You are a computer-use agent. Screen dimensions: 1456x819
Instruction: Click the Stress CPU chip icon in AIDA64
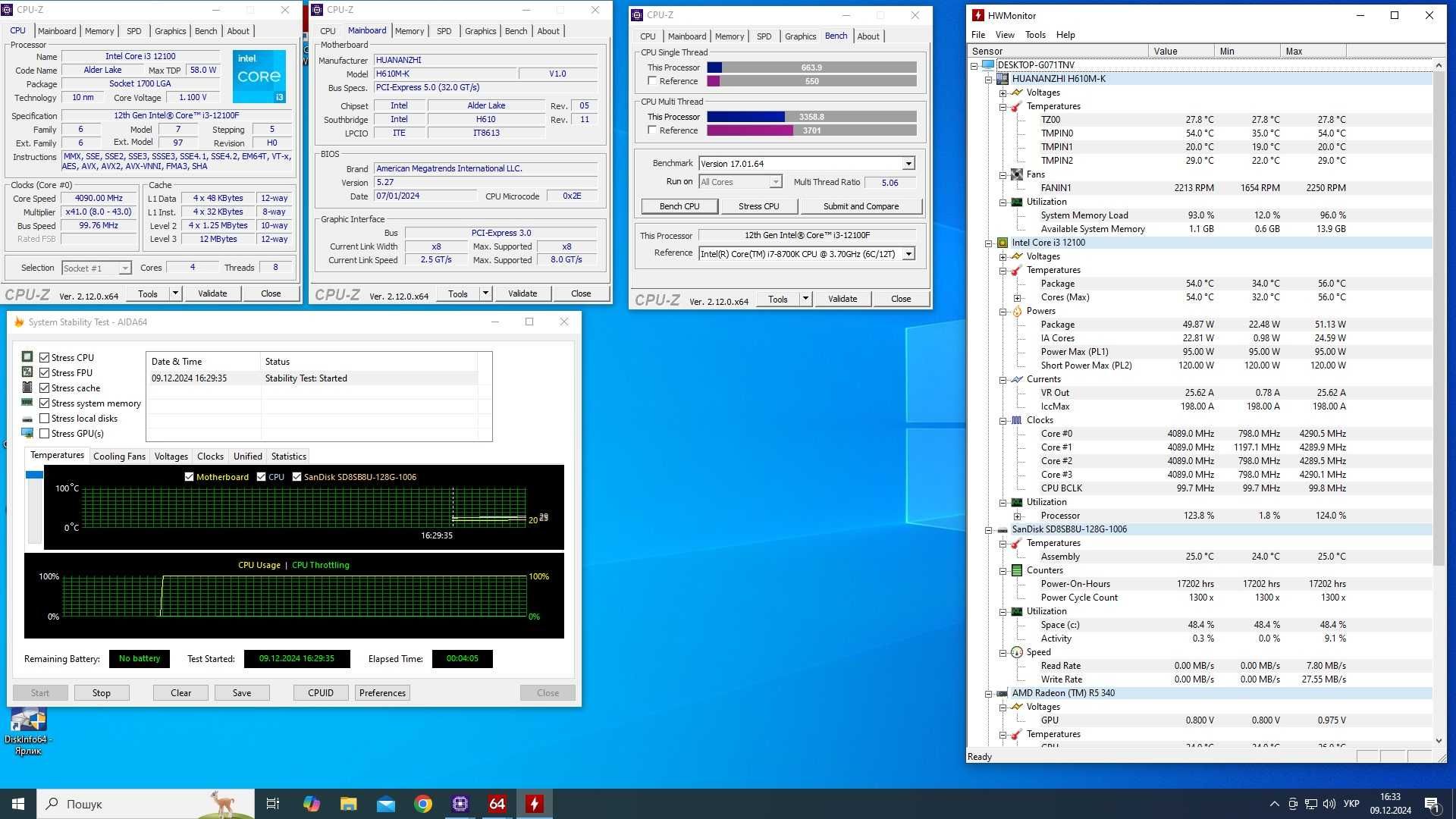click(x=27, y=357)
